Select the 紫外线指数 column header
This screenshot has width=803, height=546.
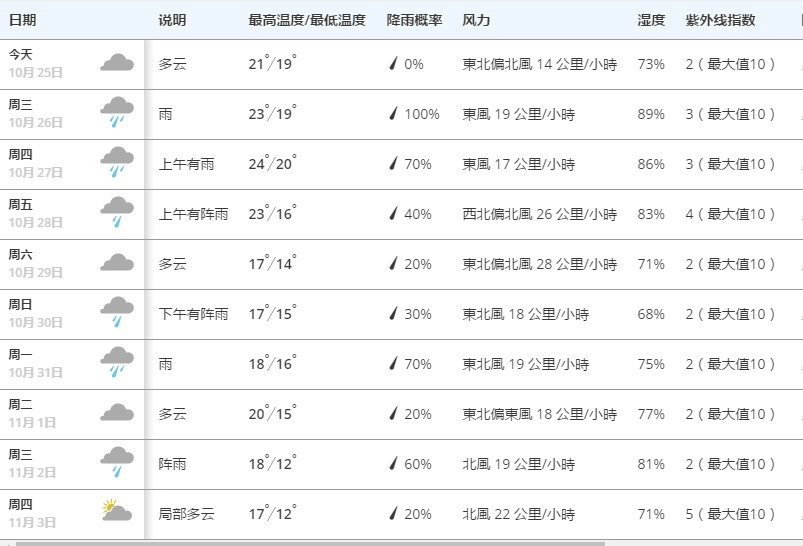[x=721, y=20]
